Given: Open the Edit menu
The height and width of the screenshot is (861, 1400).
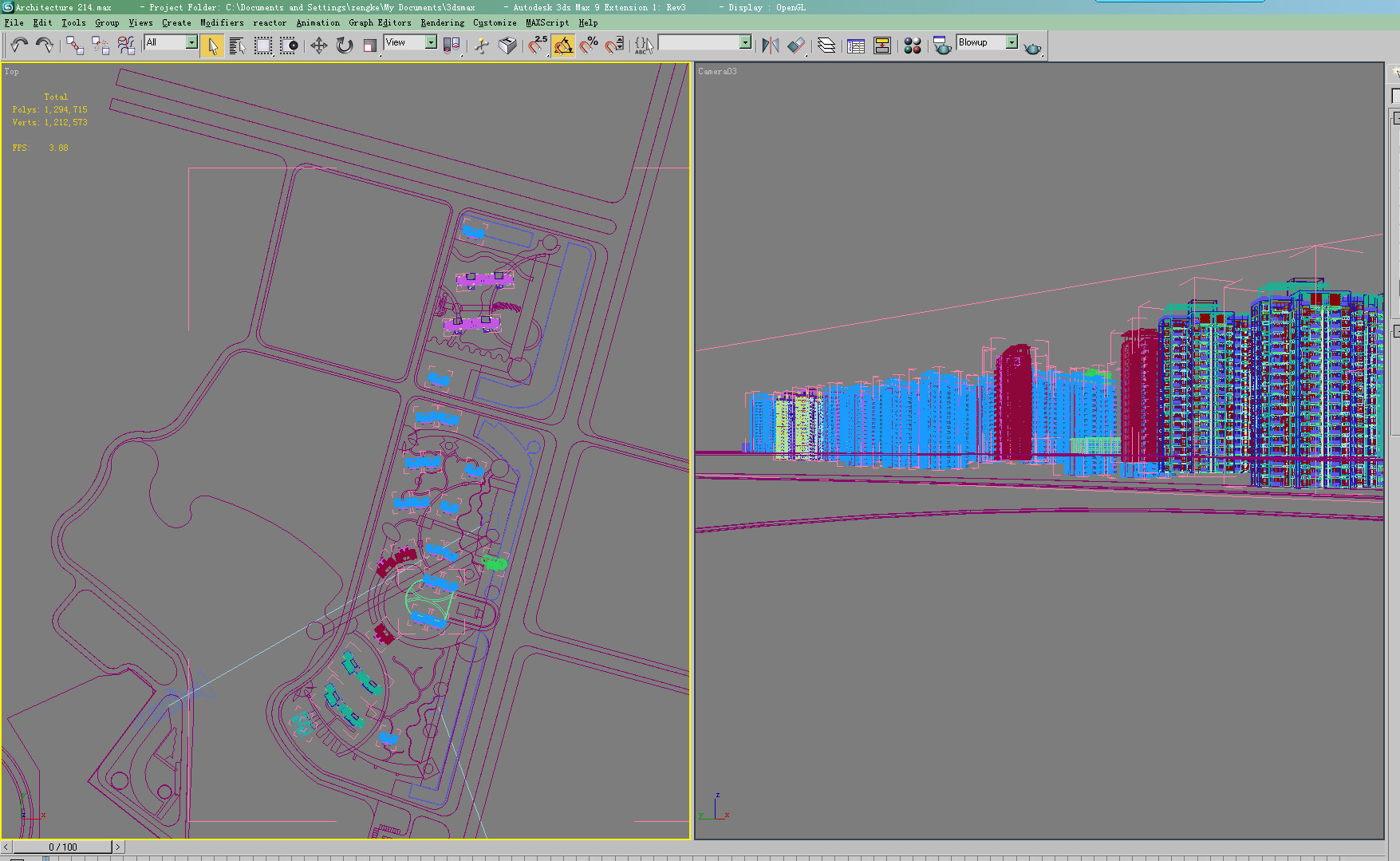Looking at the screenshot, I should 42,22.
